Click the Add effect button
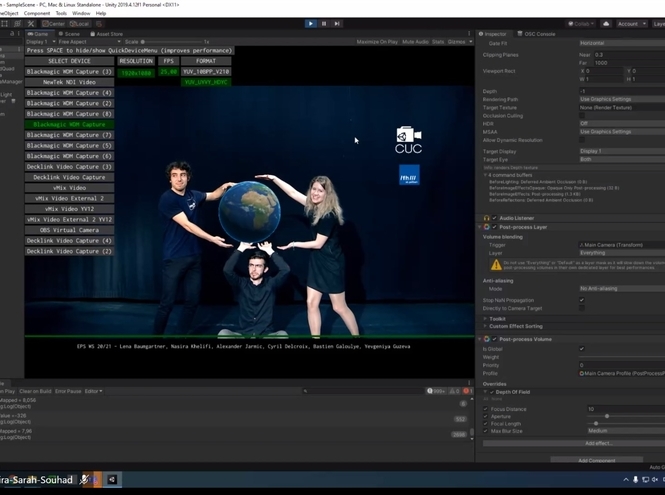Viewport: 665px width, 495px height. tap(597, 443)
